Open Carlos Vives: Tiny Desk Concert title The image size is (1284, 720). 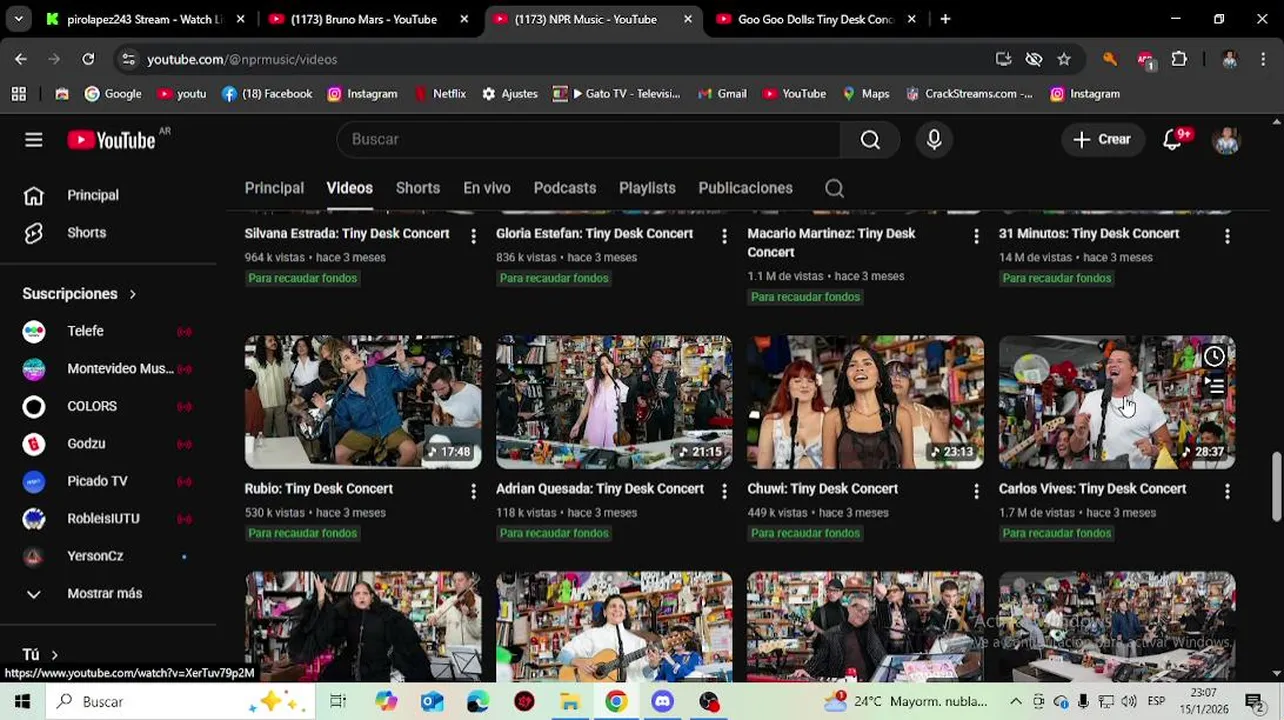click(x=1092, y=489)
